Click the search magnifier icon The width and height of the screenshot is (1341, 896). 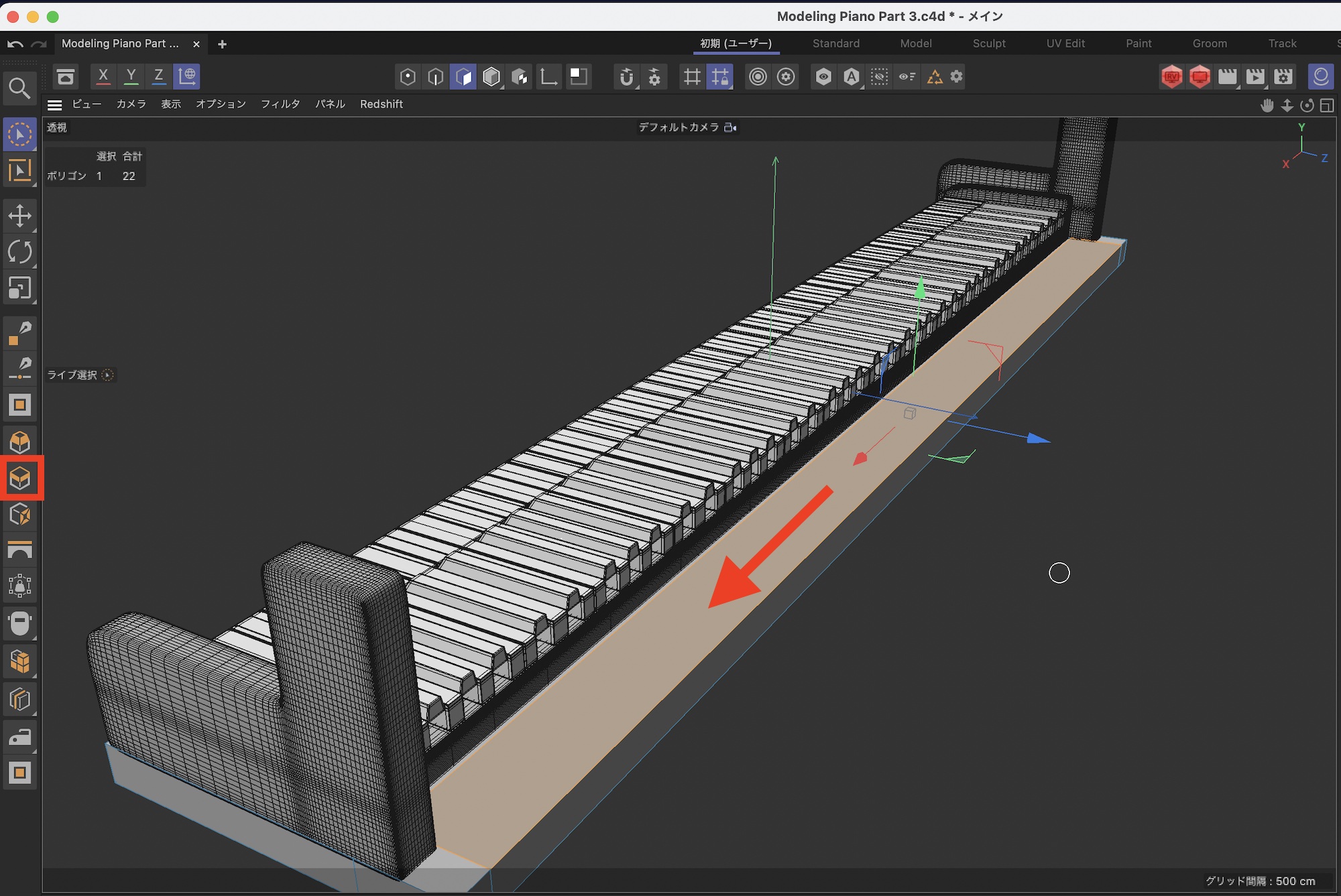pos(19,88)
